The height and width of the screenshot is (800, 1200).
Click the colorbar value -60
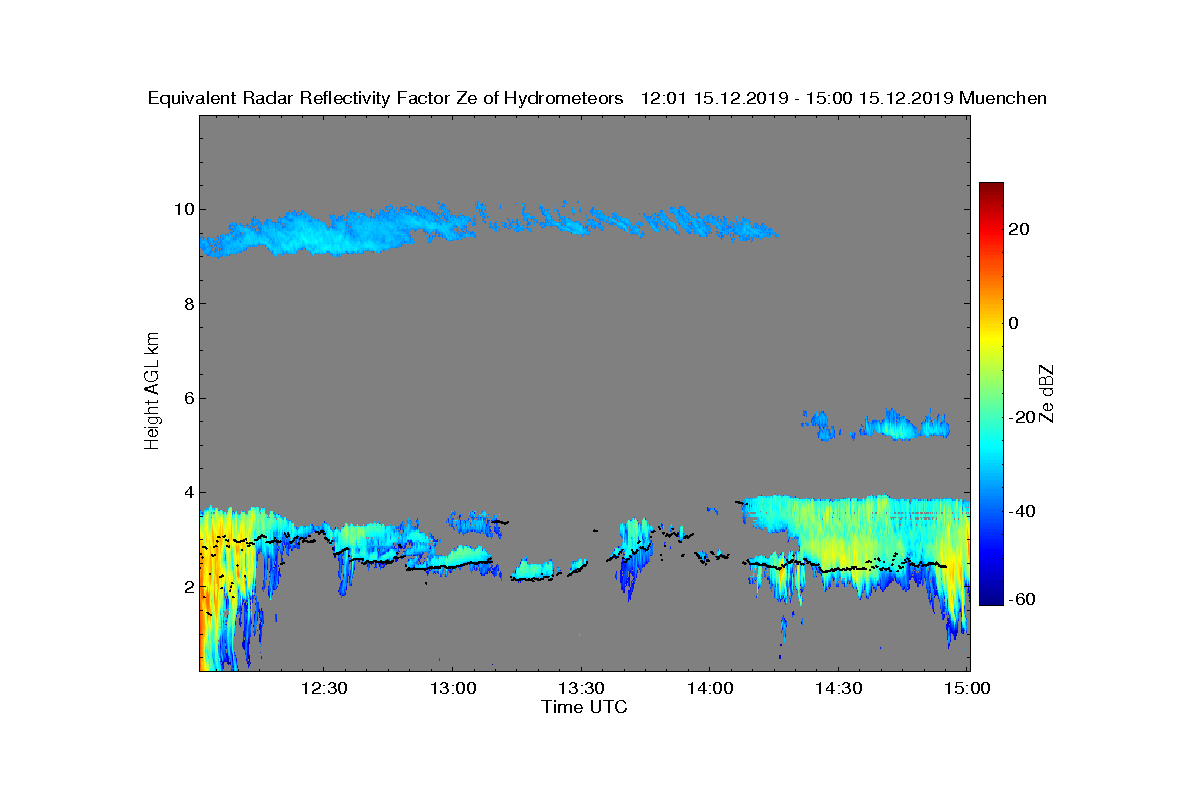(x=1020, y=599)
